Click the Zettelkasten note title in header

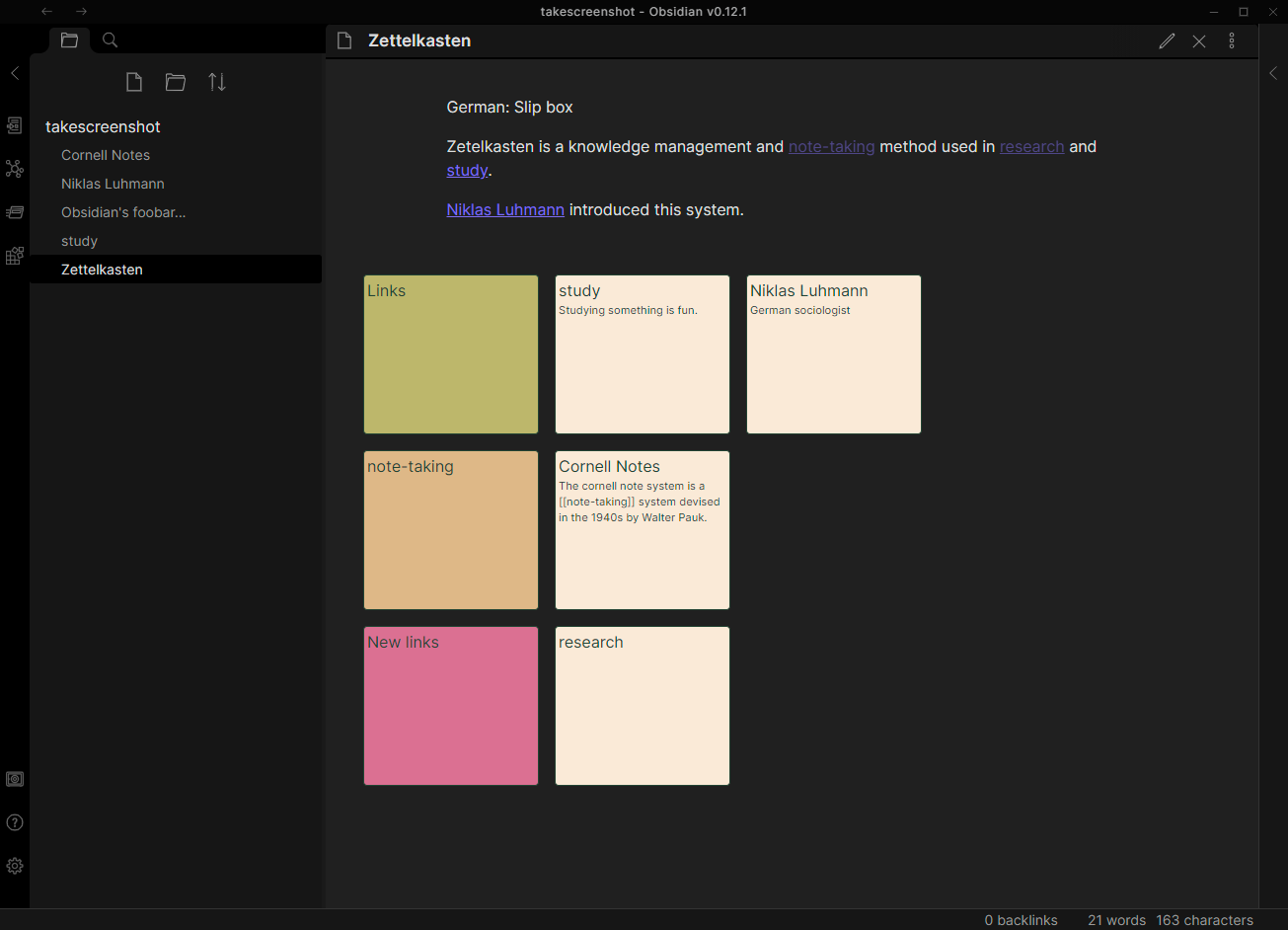click(x=419, y=41)
